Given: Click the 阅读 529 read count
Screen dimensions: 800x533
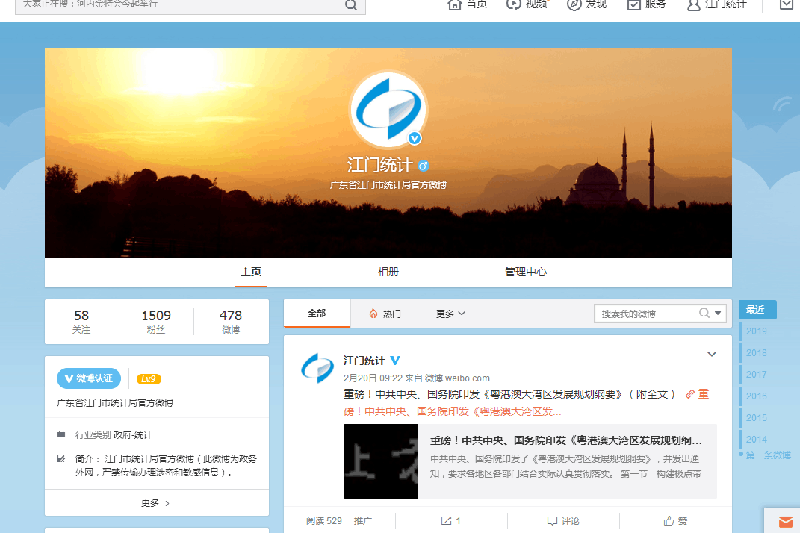Looking at the screenshot, I should (324, 521).
